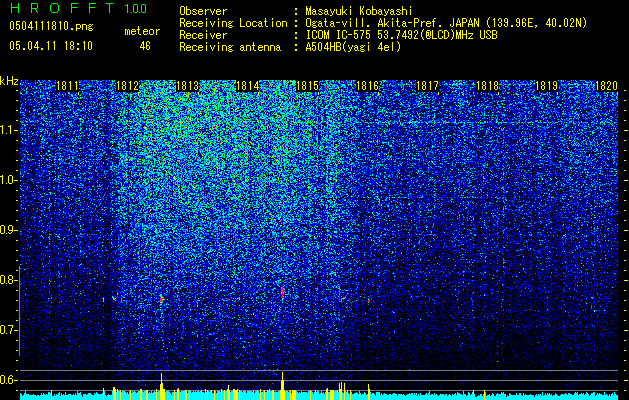
Task: Click the meteor count value 46
Action: click(x=145, y=46)
